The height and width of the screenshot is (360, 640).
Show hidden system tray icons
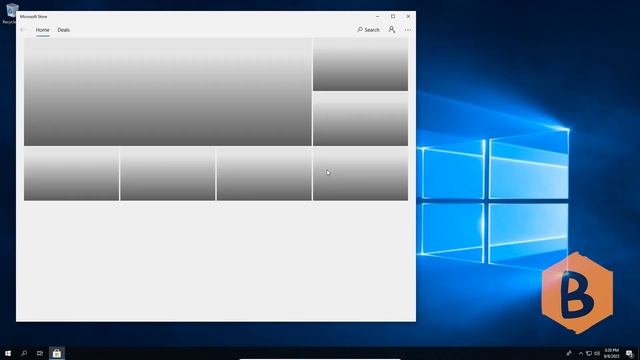point(580,353)
